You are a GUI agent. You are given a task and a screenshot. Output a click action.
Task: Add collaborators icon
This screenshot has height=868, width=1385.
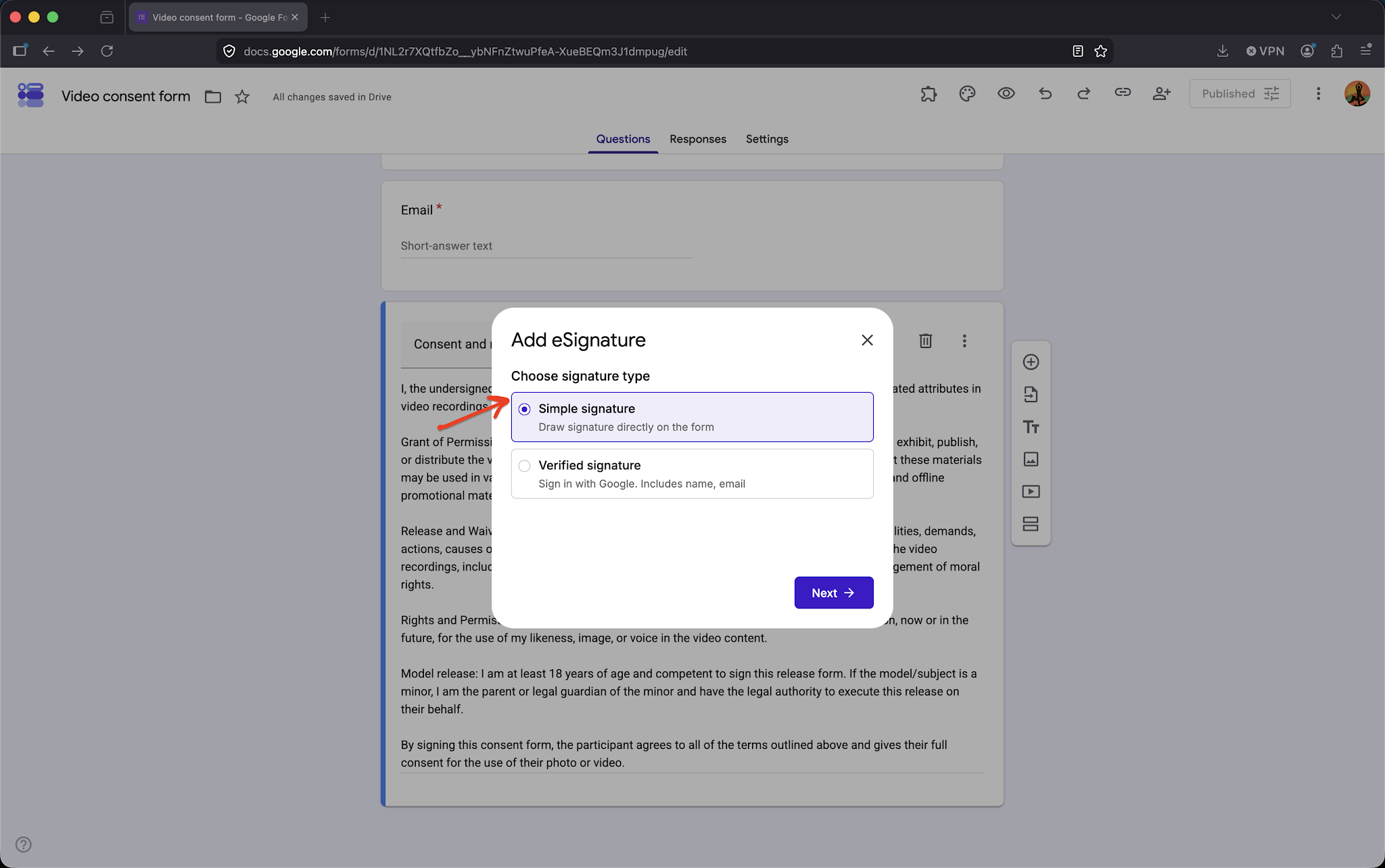(x=1162, y=93)
